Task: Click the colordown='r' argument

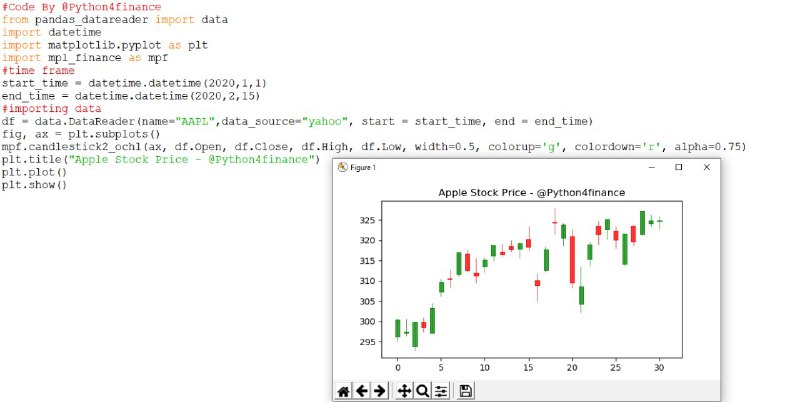Action: [618, 147]
